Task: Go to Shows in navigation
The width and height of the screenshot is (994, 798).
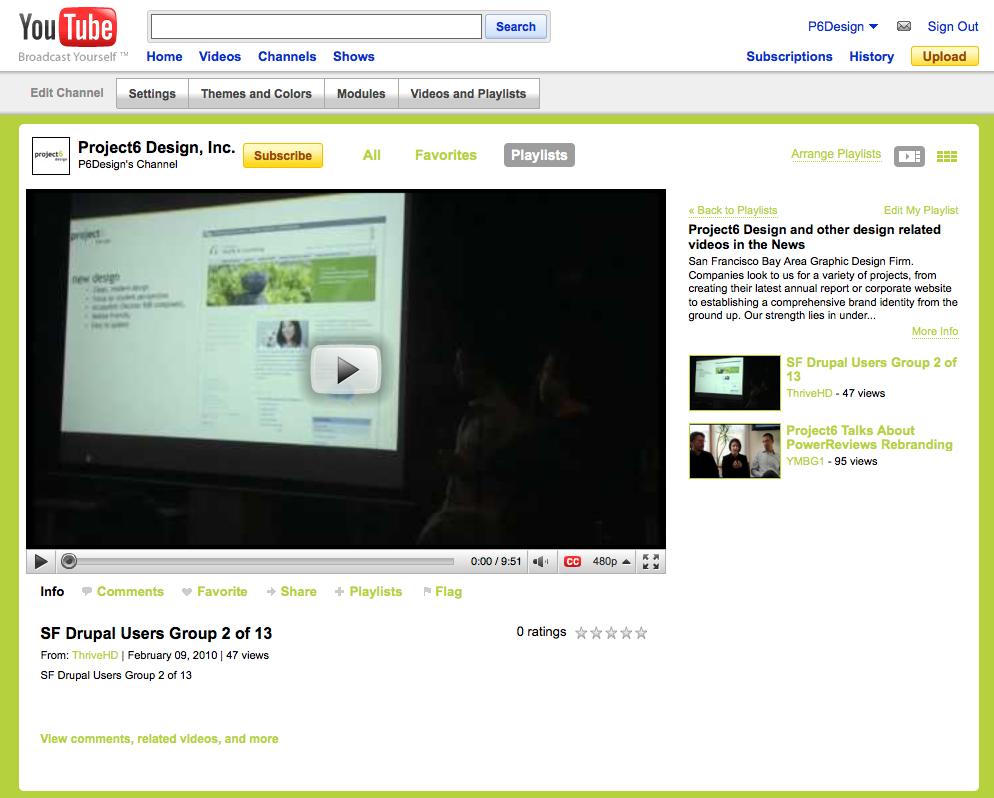Action: coord(354,56)
